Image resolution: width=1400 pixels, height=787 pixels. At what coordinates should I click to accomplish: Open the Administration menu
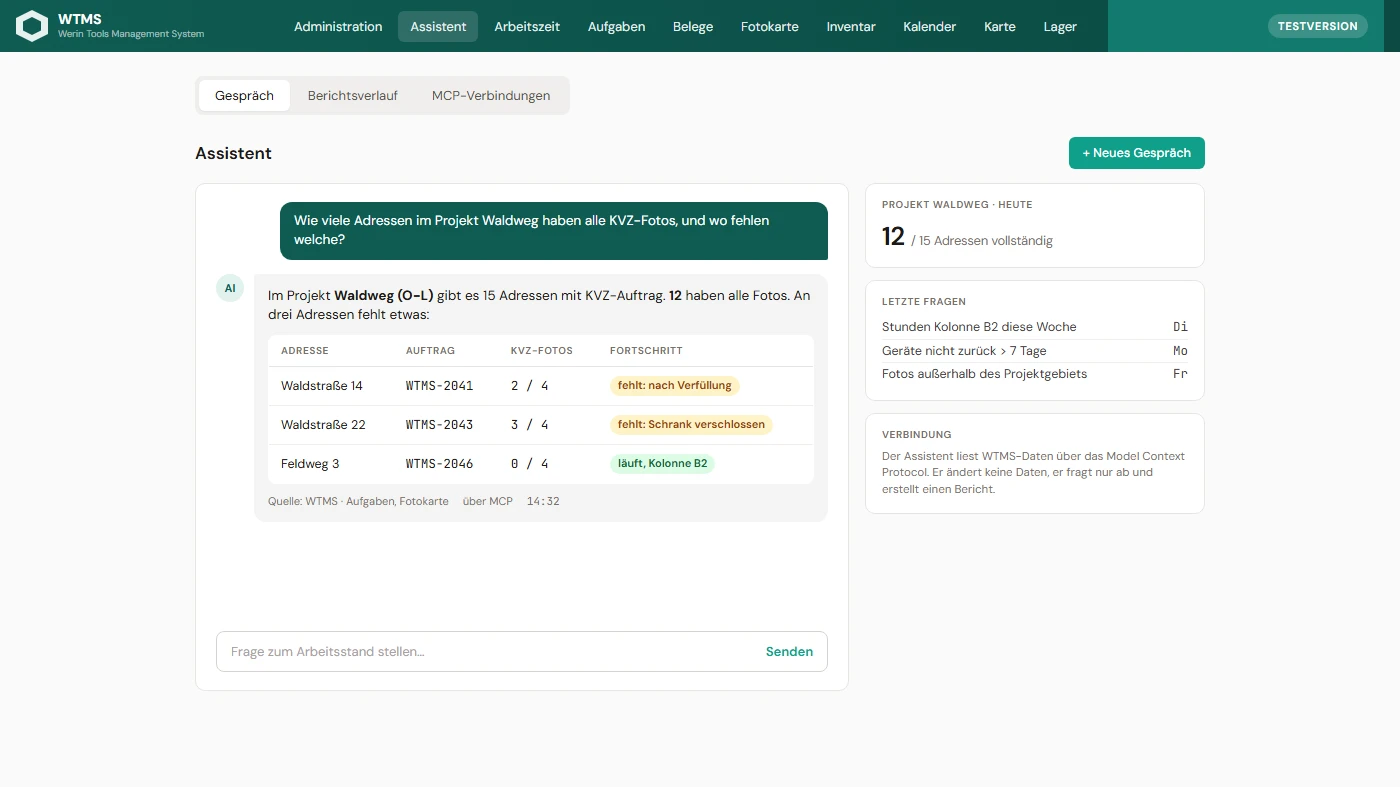(x=338, y=27)
